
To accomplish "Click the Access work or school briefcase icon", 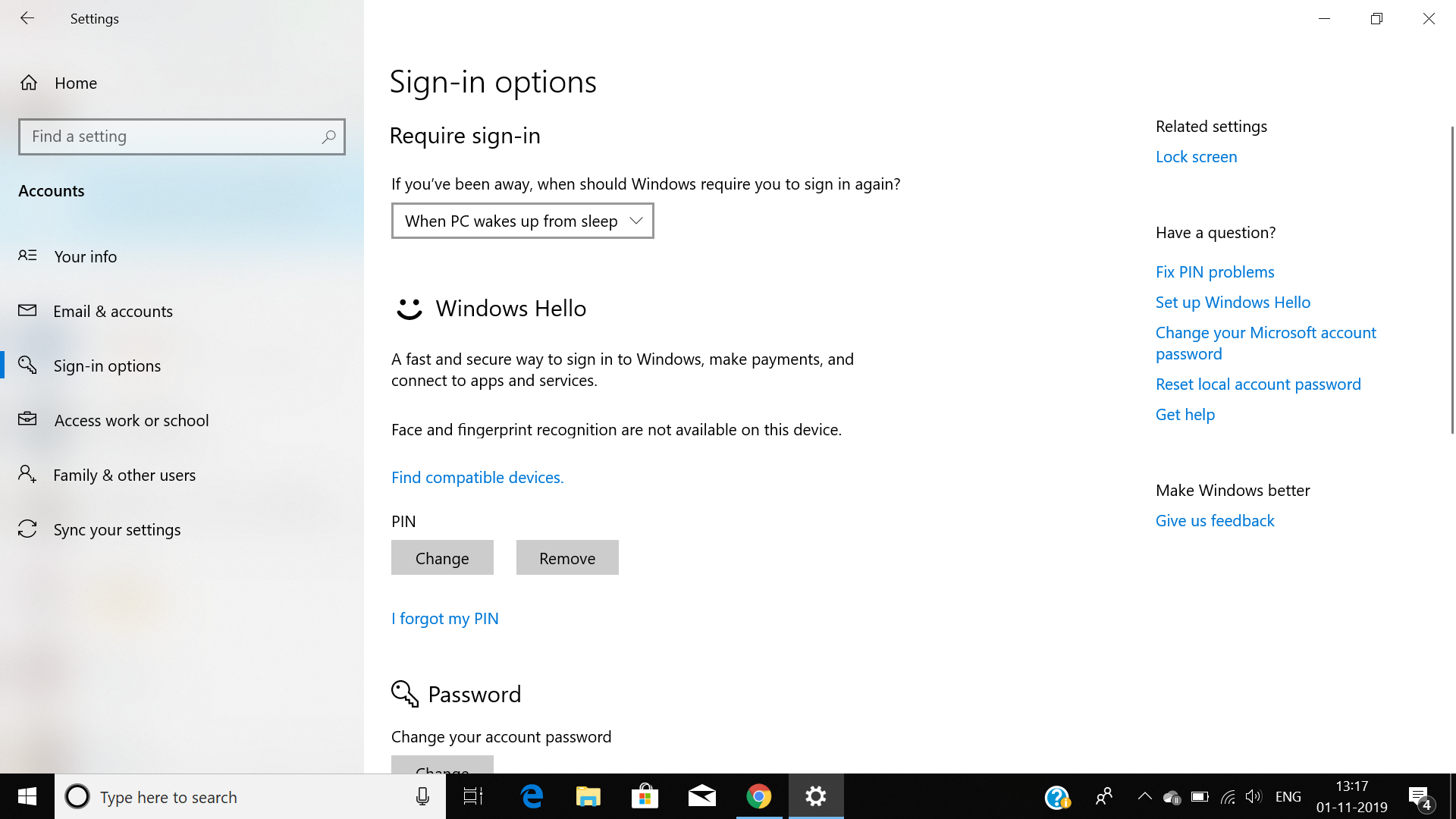I will (27, 420).
